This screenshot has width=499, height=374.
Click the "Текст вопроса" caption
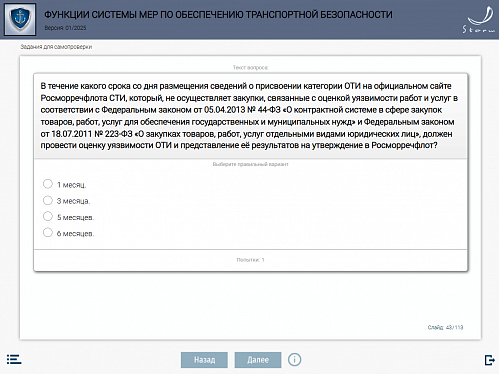click(250, 68)
